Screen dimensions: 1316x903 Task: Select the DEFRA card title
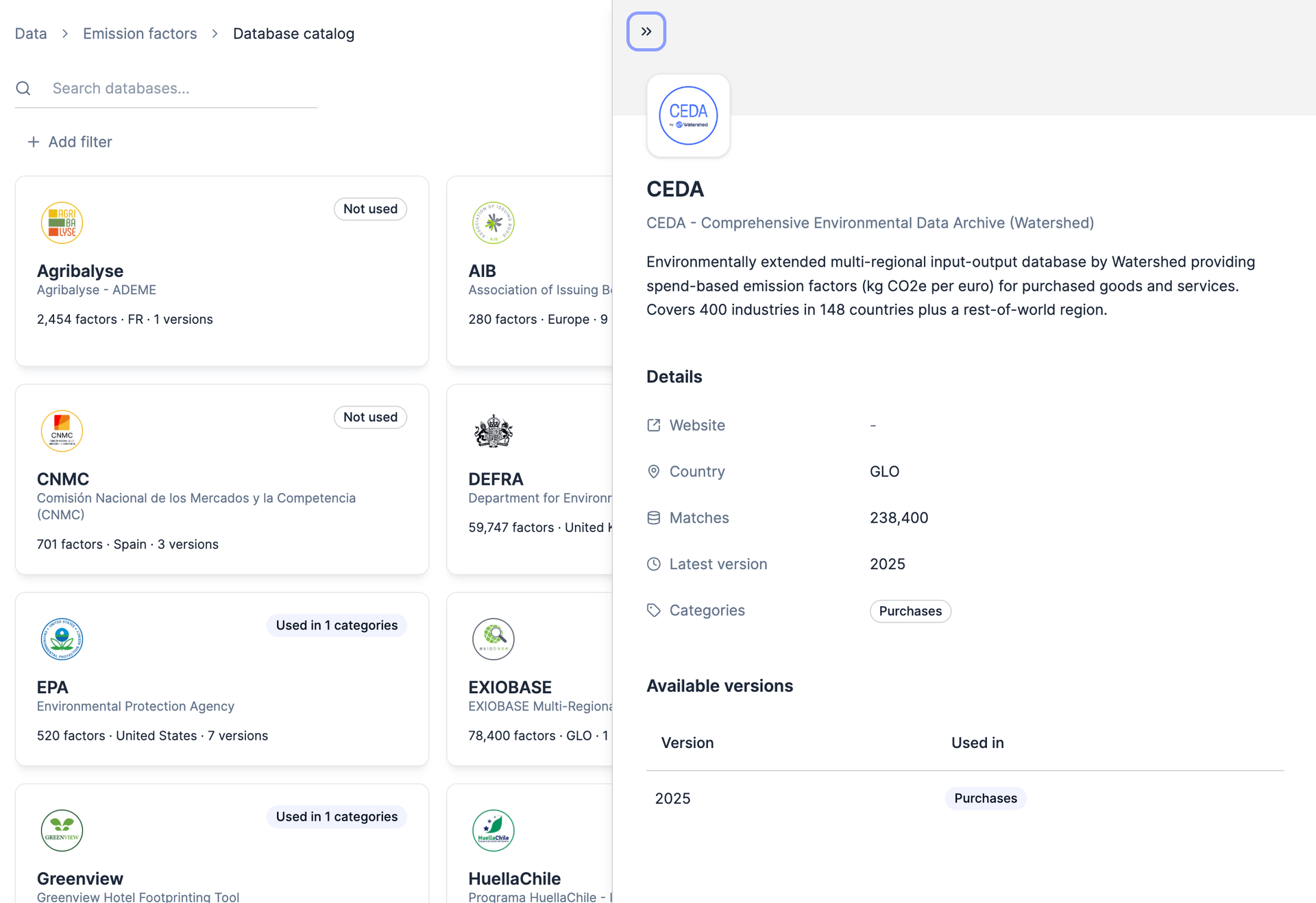click(x=496, y=479)
